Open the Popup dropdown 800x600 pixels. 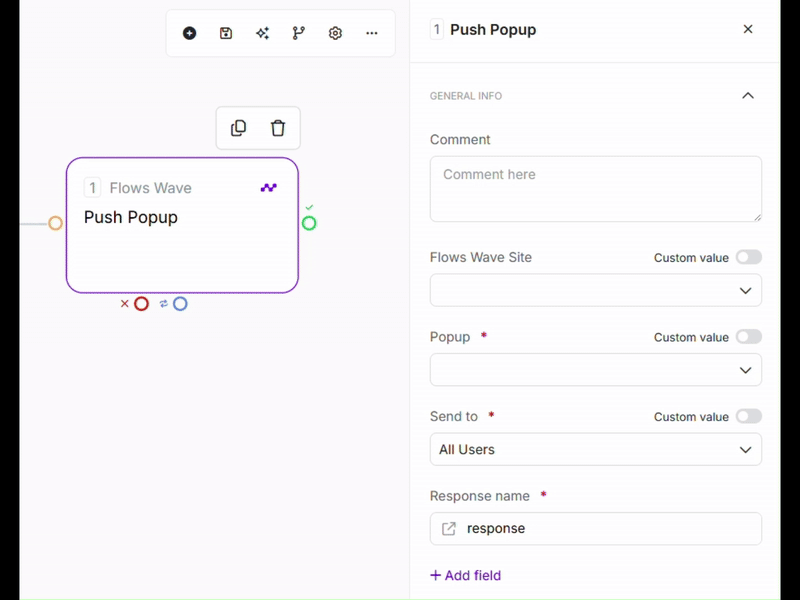pos(596,370)
